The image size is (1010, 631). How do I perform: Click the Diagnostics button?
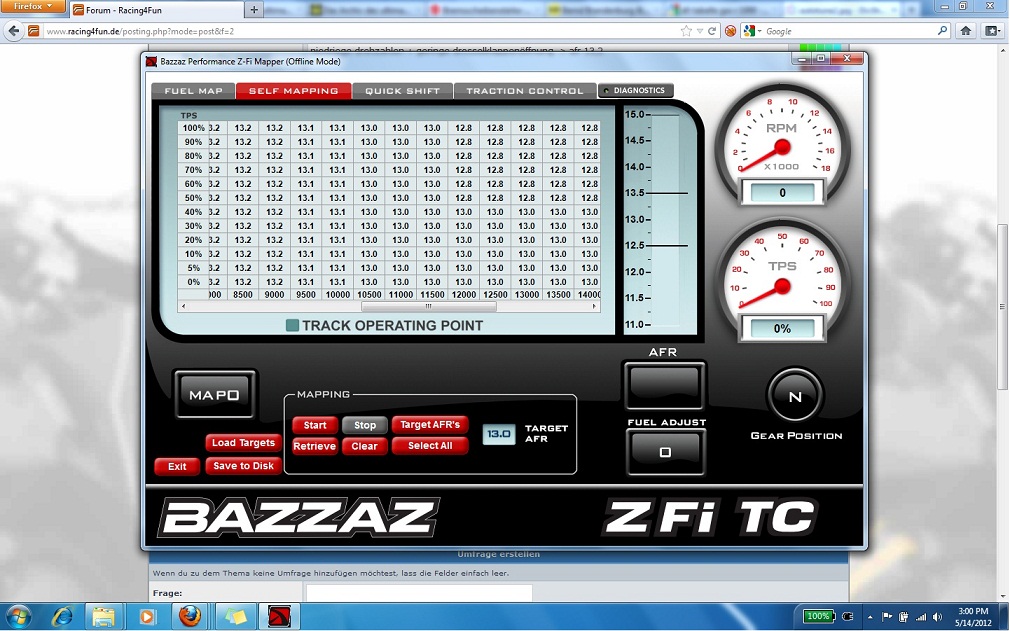coord(635,91)
